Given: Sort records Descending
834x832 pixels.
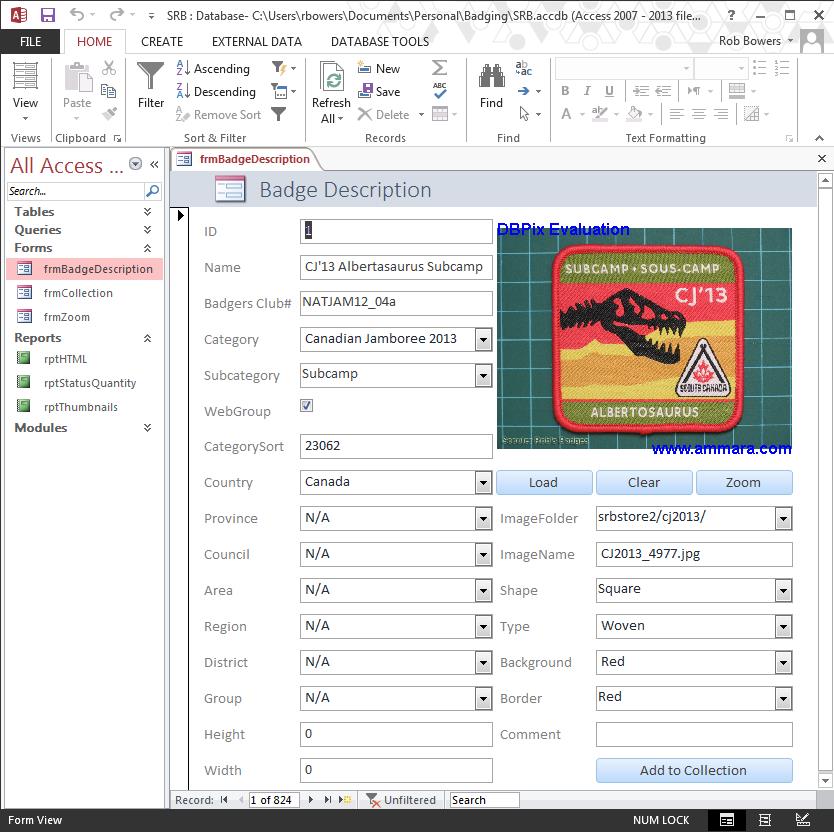Looking at the screenshot, I should point(216,91).
